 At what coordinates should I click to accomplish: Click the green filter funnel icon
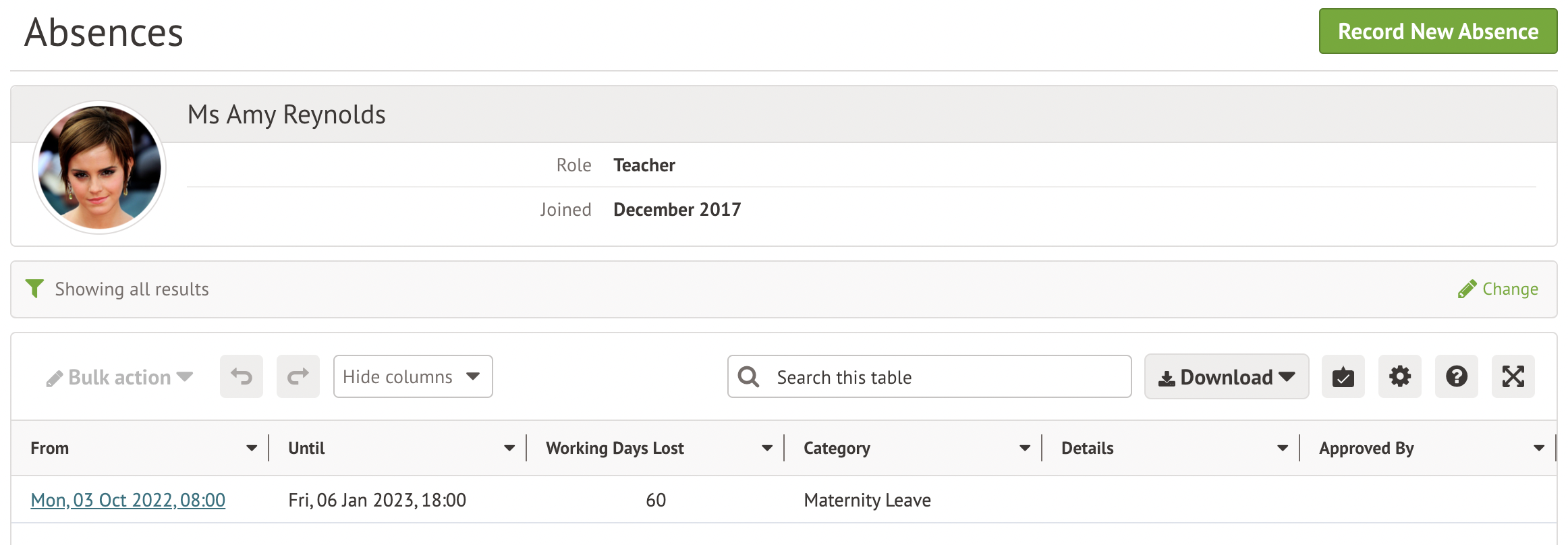[x=34, y=289]
